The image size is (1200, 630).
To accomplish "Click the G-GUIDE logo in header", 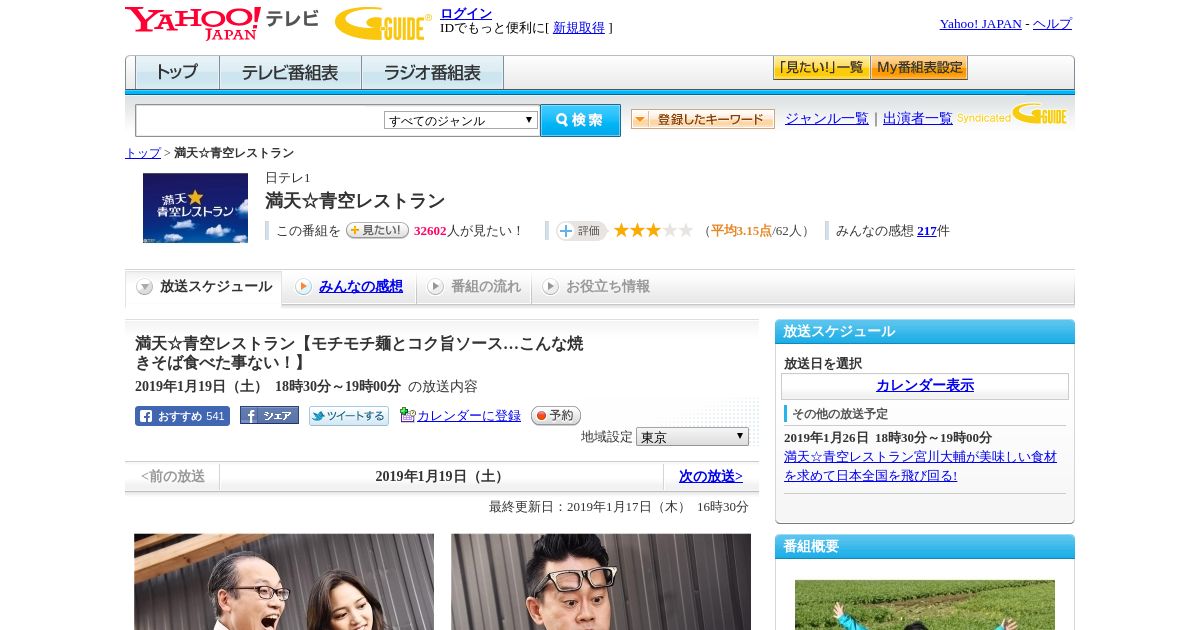I will click(x=383, y=23).
